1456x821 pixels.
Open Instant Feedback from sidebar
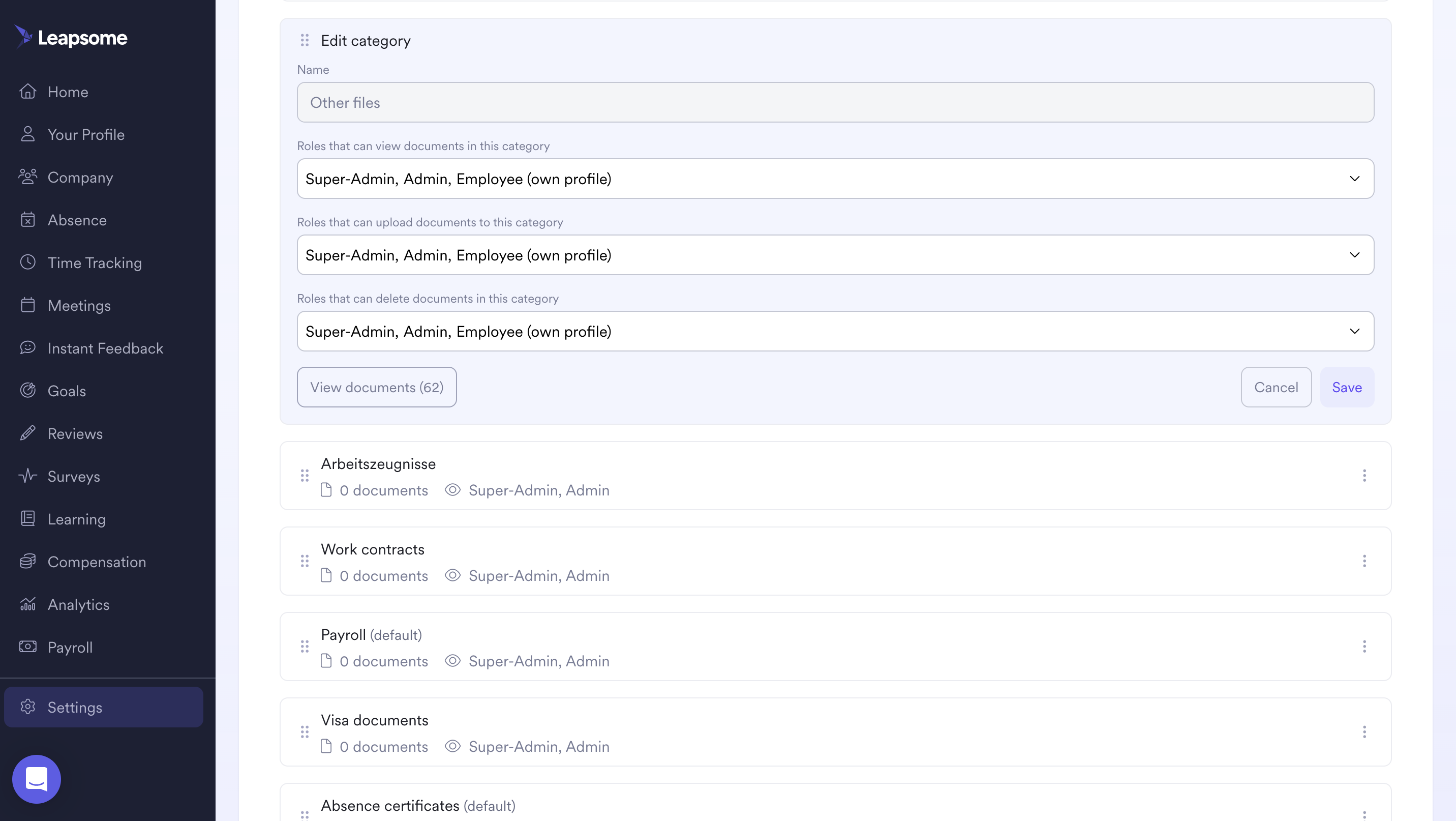coord(105,348)
